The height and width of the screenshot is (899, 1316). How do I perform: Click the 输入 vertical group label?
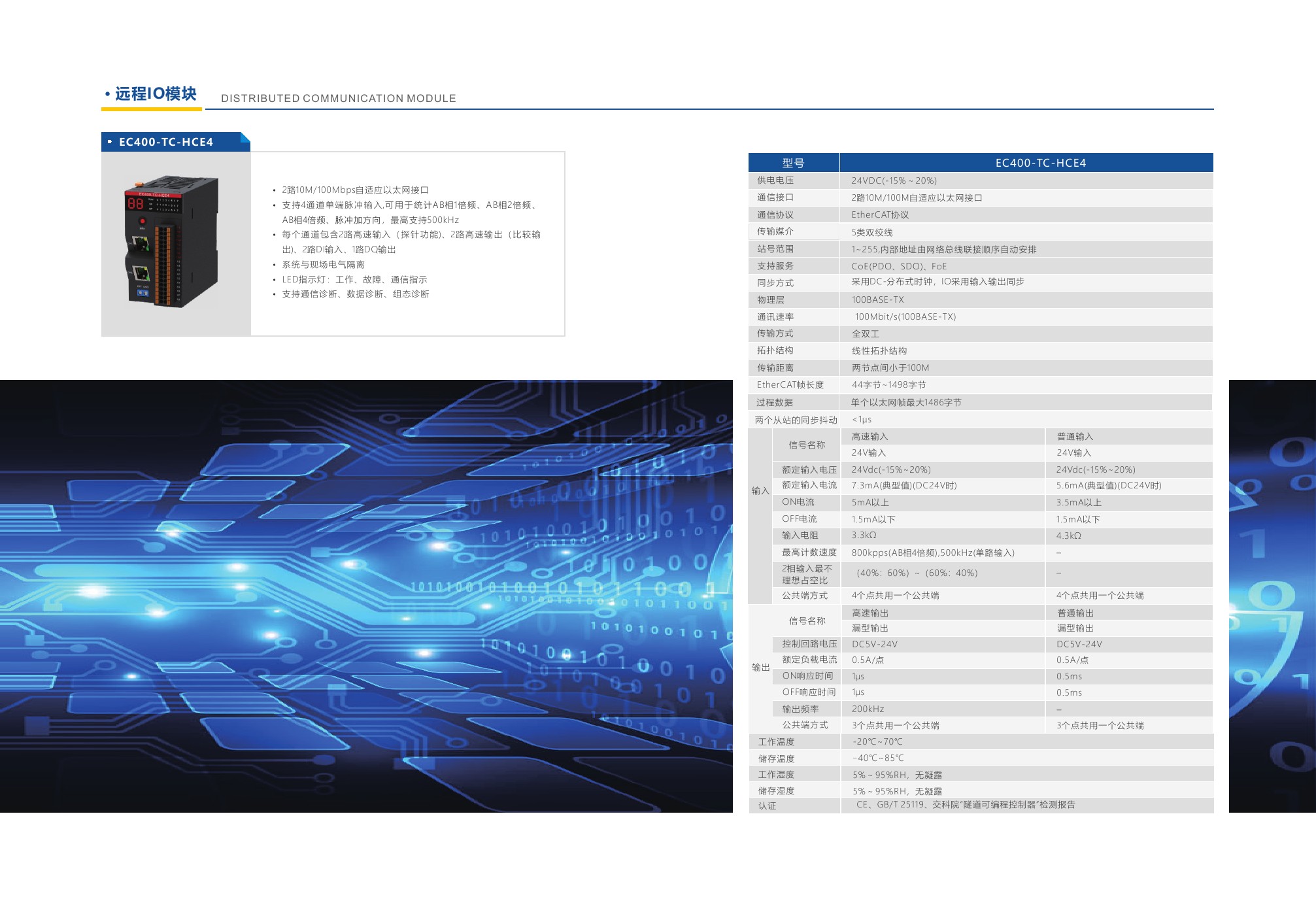[760, 491]
